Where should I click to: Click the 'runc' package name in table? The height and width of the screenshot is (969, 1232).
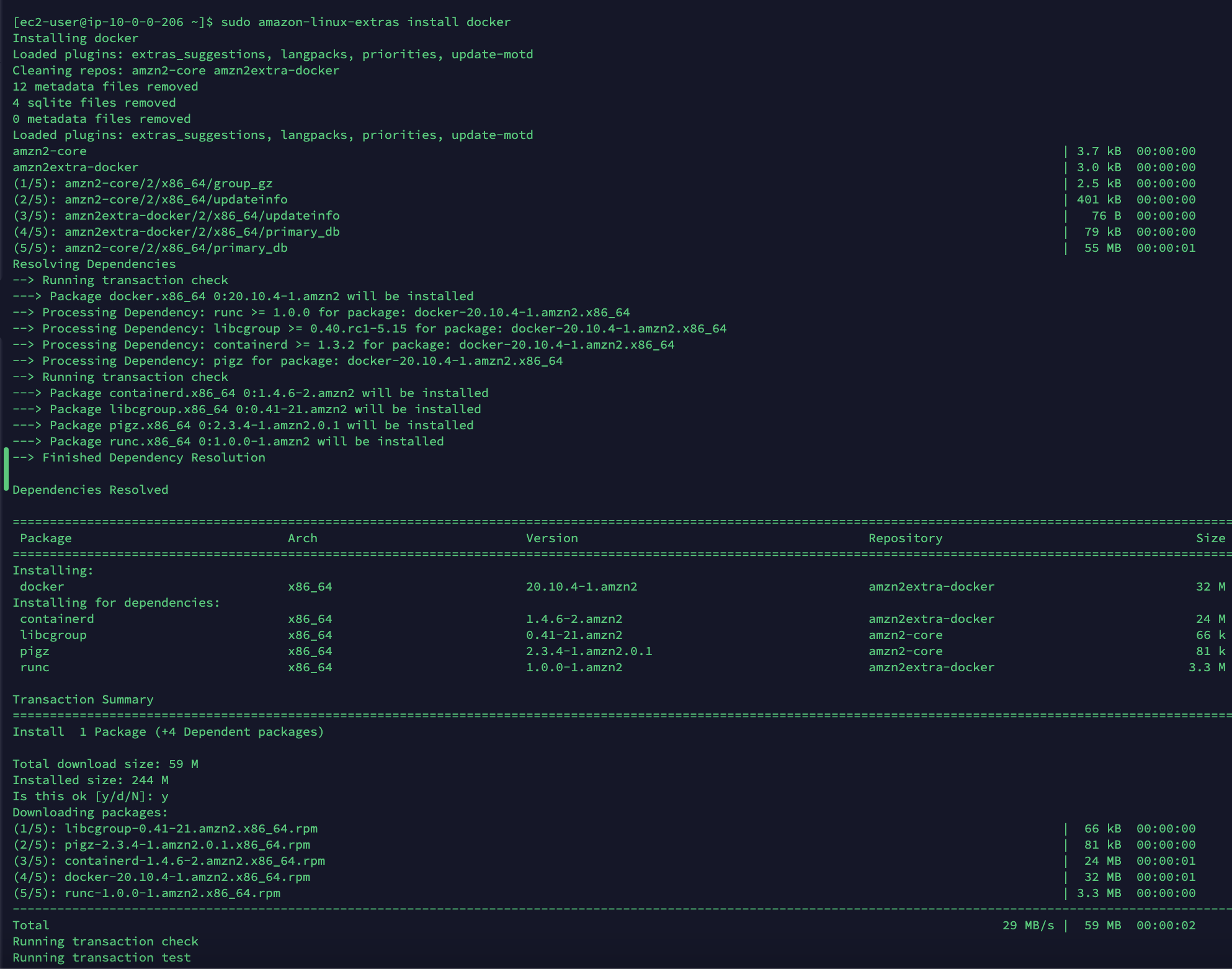click(35, 668)
